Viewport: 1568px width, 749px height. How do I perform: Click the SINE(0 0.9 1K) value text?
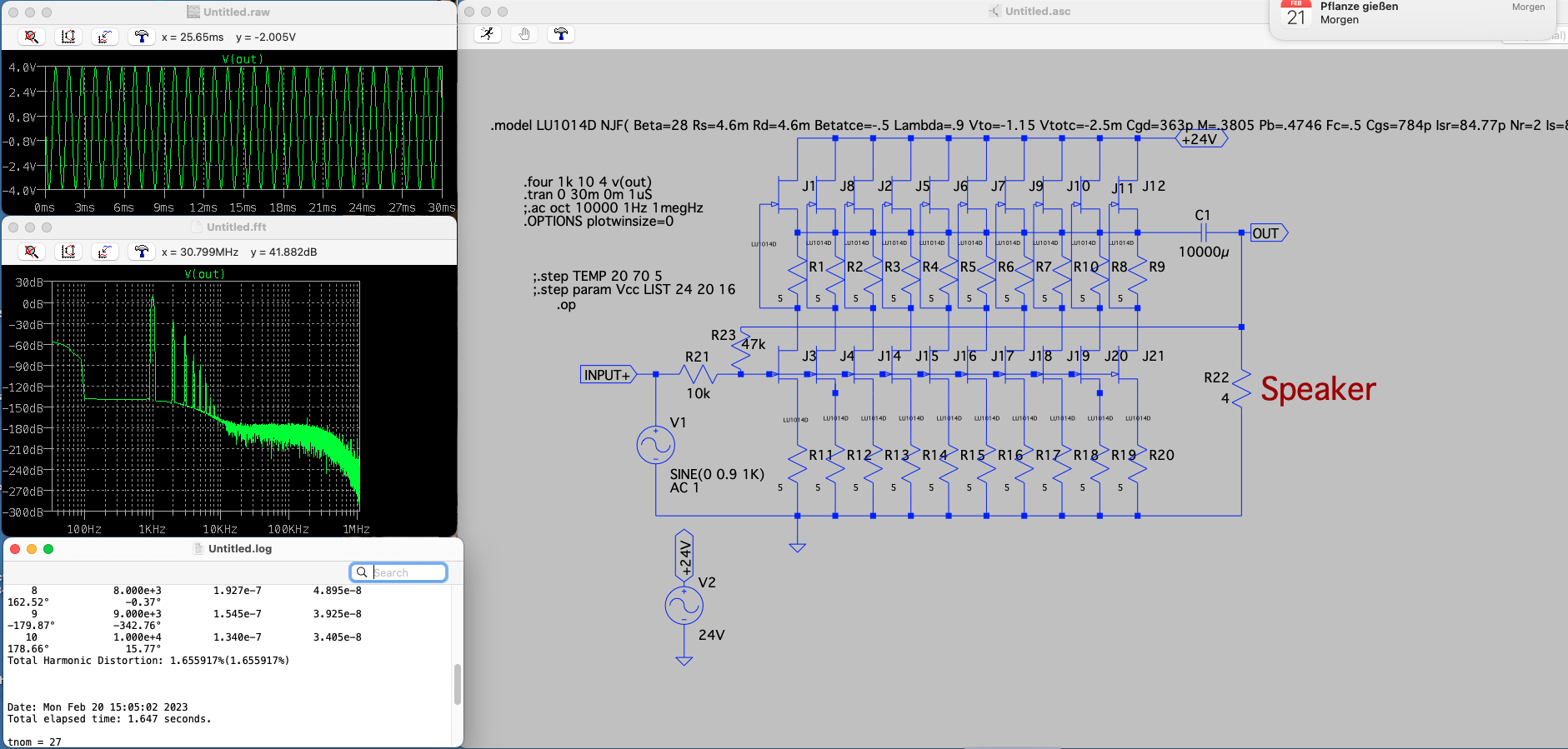[x=717, y=474]
